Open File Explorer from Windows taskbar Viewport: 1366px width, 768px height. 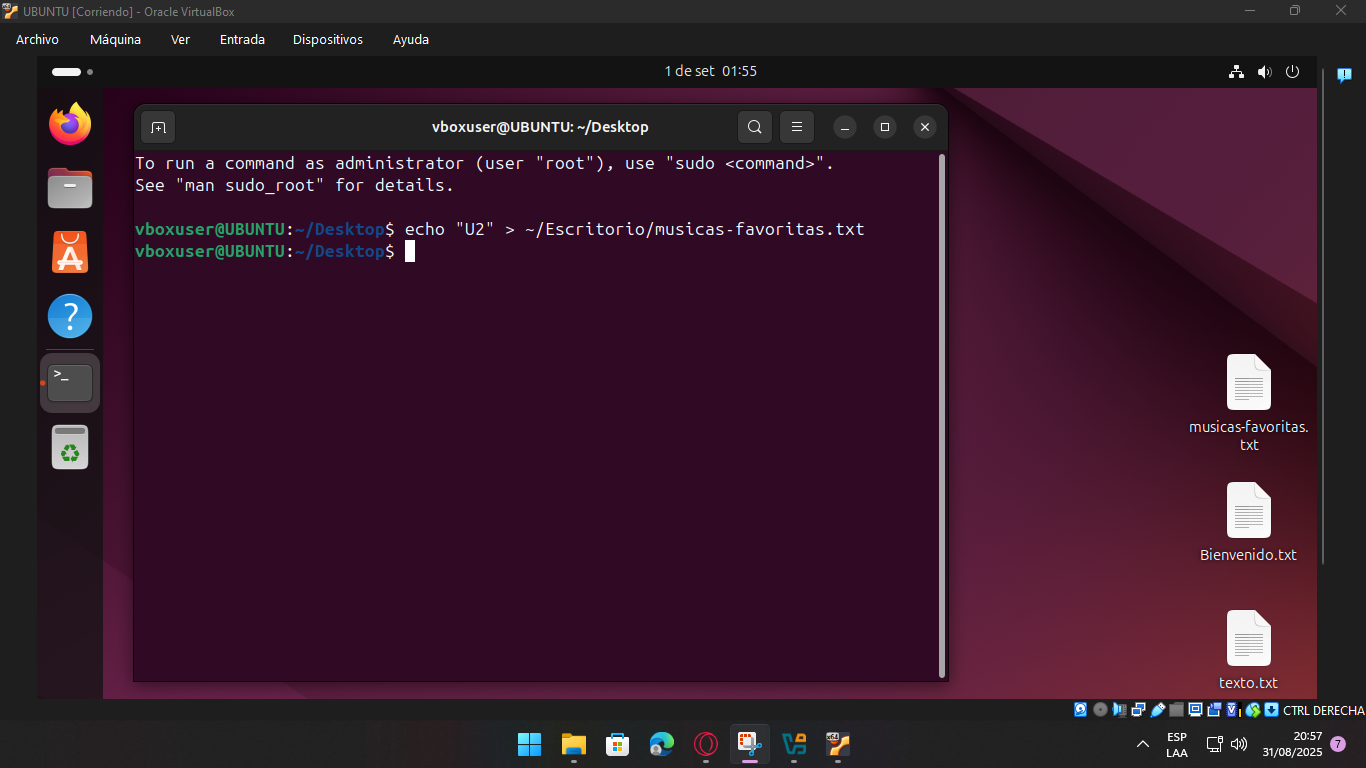point(573,744)
